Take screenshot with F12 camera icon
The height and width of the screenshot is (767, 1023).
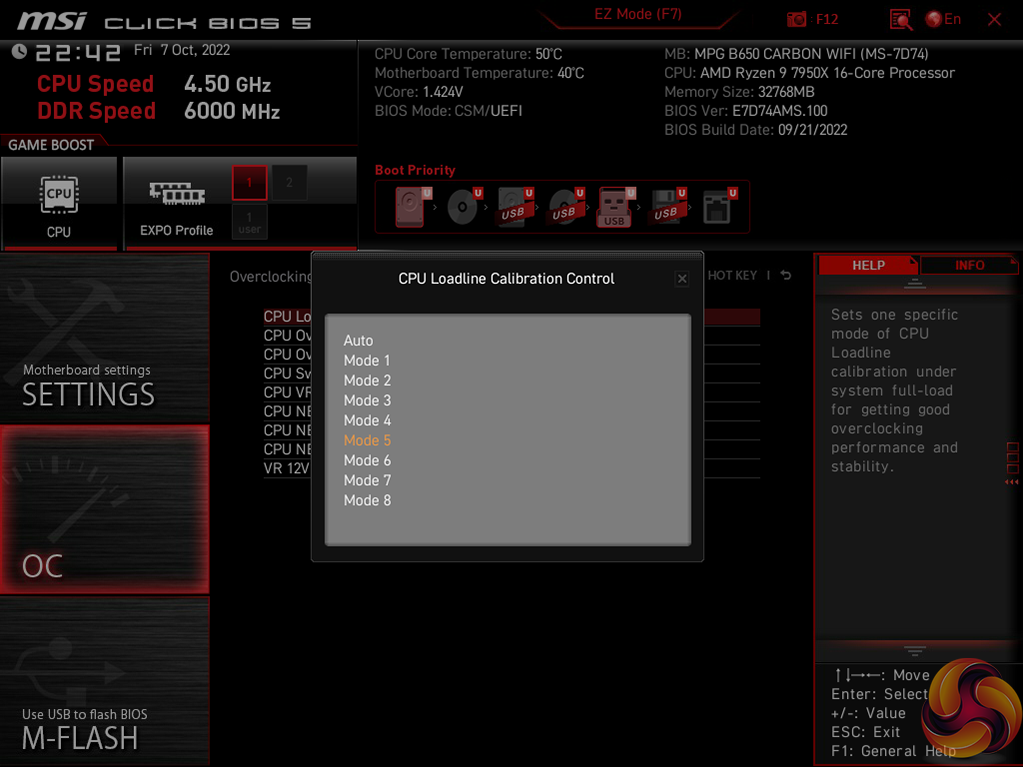point(812,20)
